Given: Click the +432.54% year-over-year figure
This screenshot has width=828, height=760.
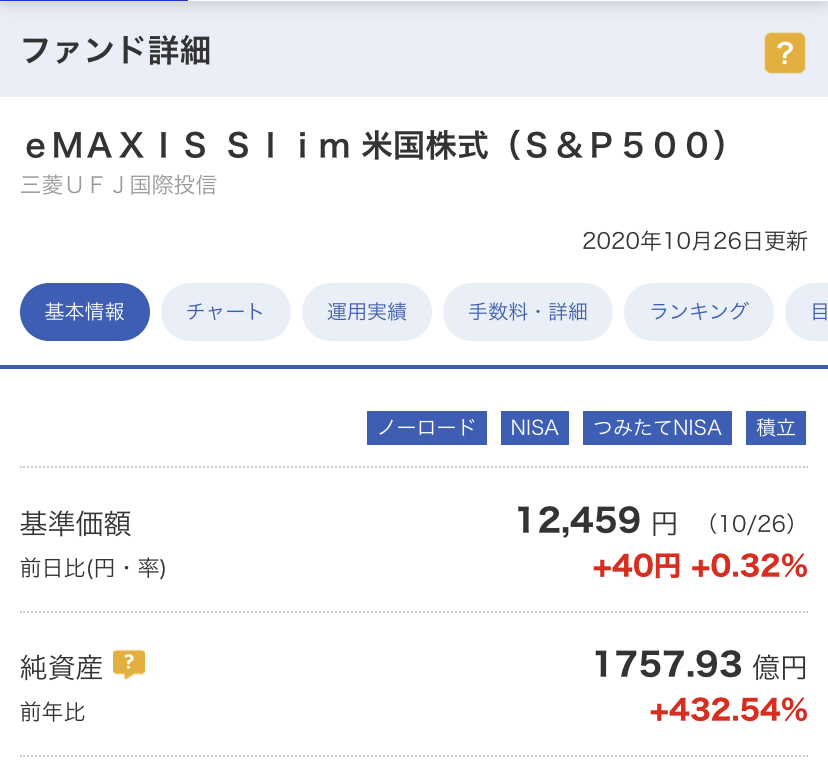Looking at the screenshot, I should coord(728,711).
